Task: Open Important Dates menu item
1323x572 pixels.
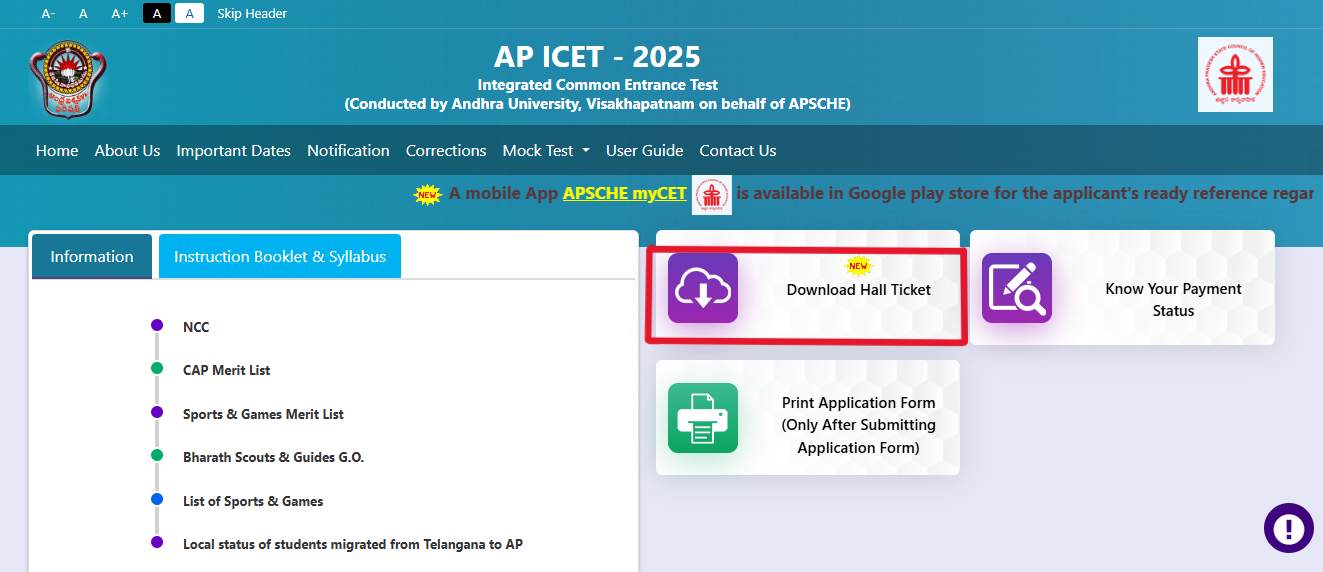Action: [x=234, y=150]
